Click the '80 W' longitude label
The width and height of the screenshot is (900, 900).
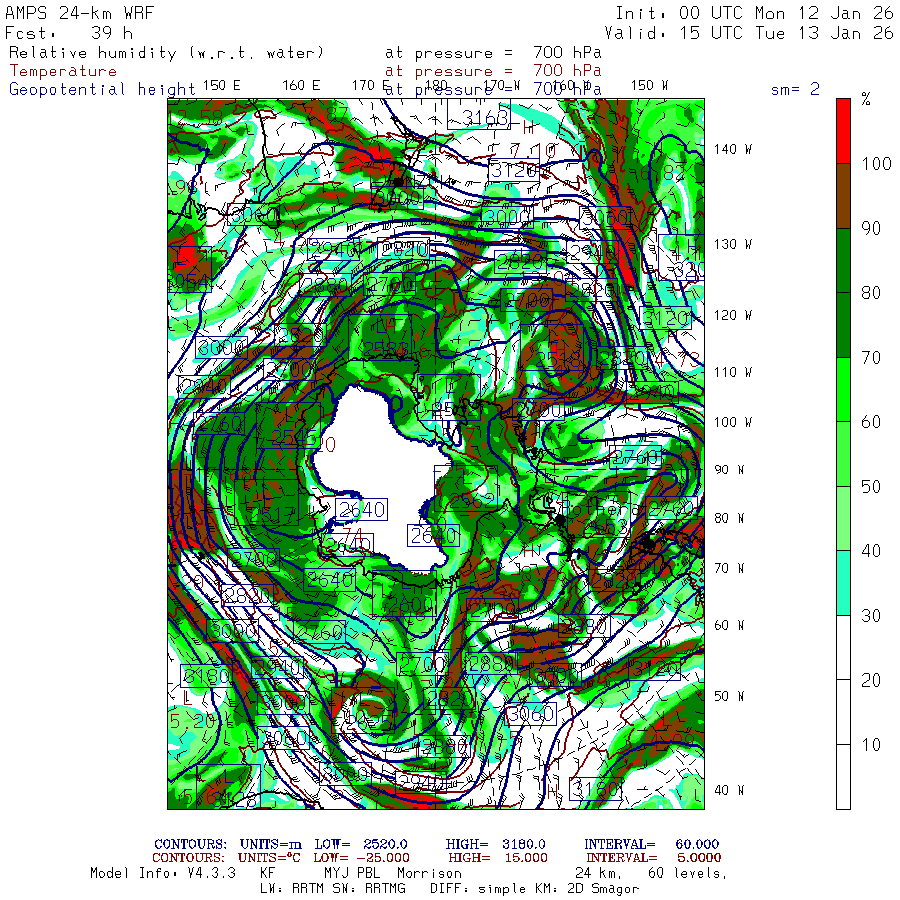point(729,518)
